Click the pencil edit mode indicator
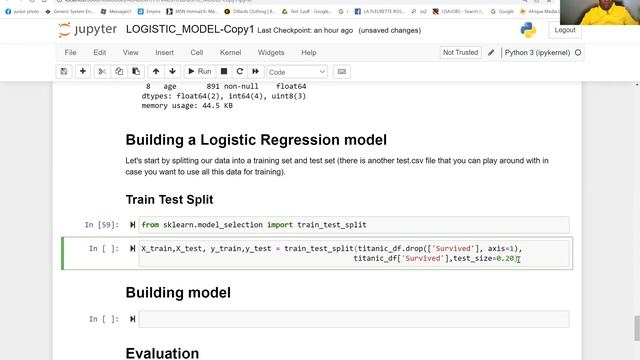Image resolution: width=640 pixels, height=360 pixels. coord(491,52)
